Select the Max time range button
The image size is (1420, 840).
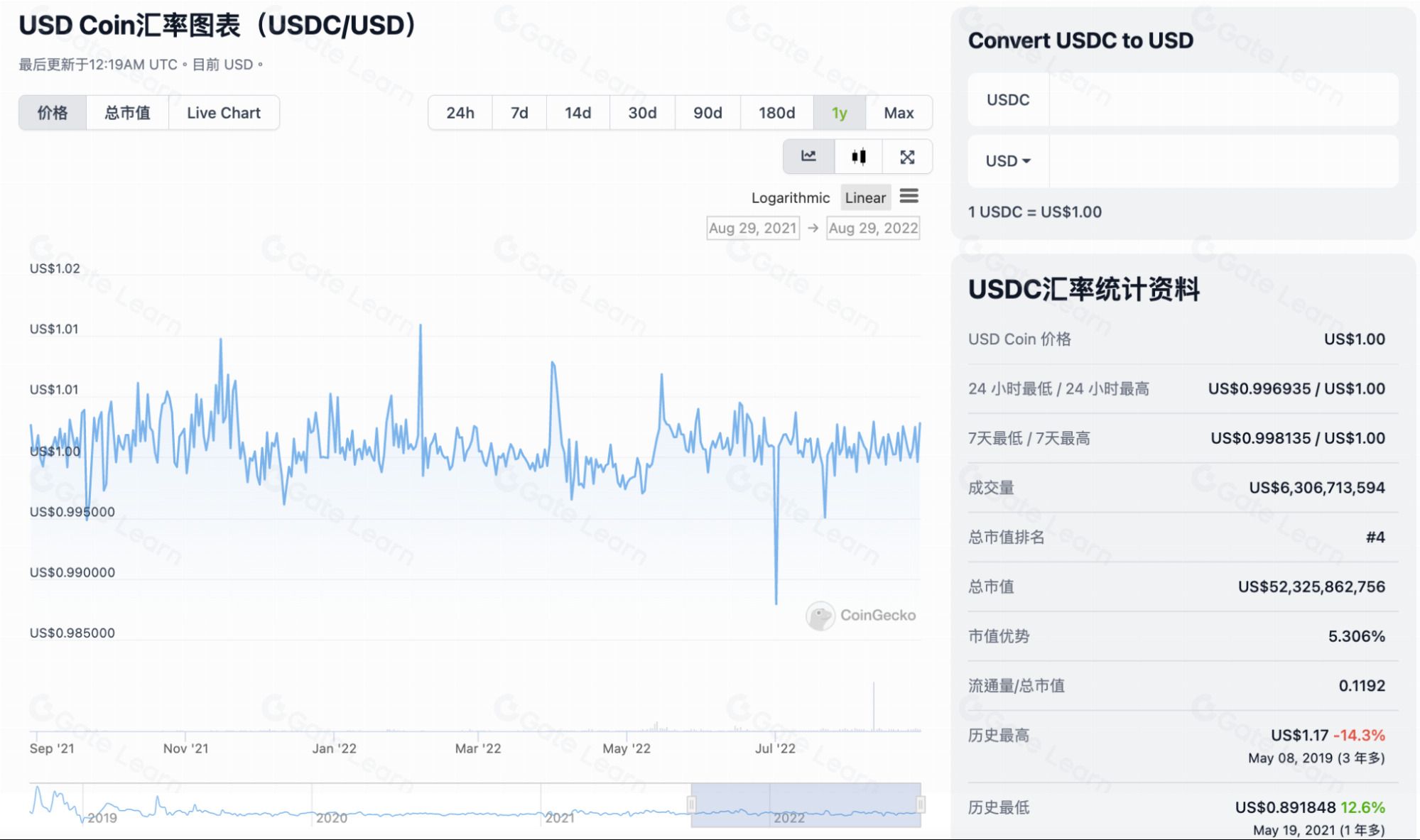[899, 113]
